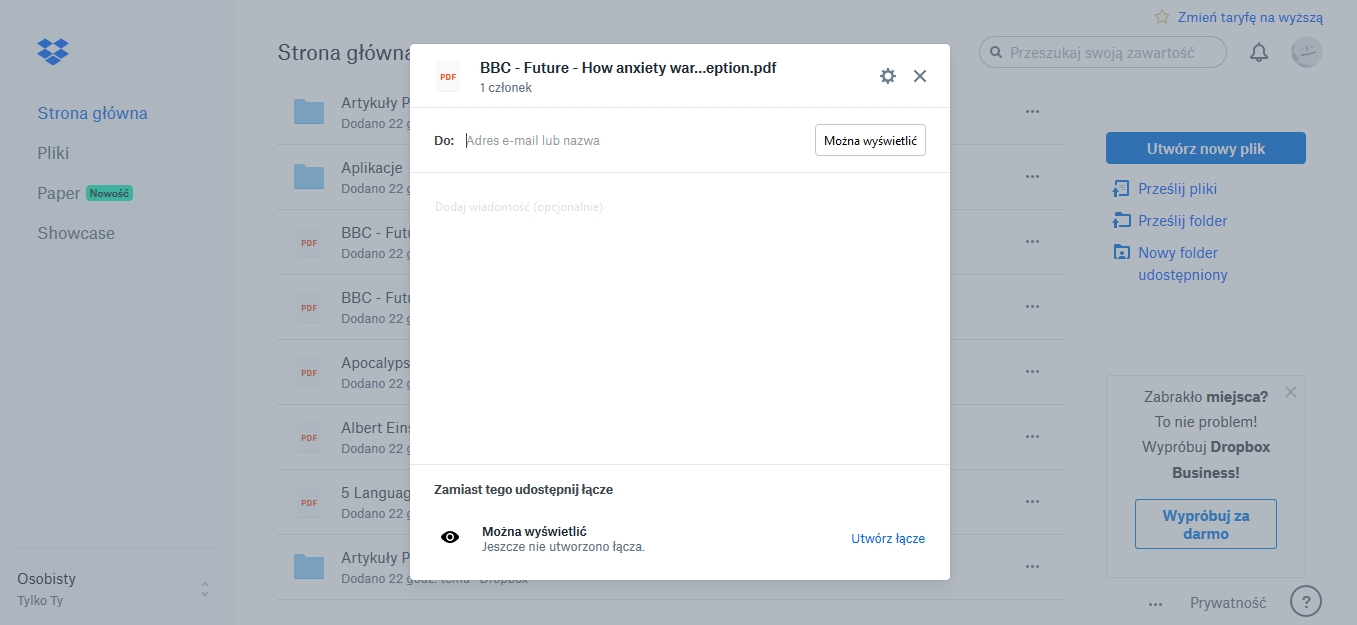Open more options for Apocalyps row
This screenshot has width=1357, height=625.
[1033, 371]
